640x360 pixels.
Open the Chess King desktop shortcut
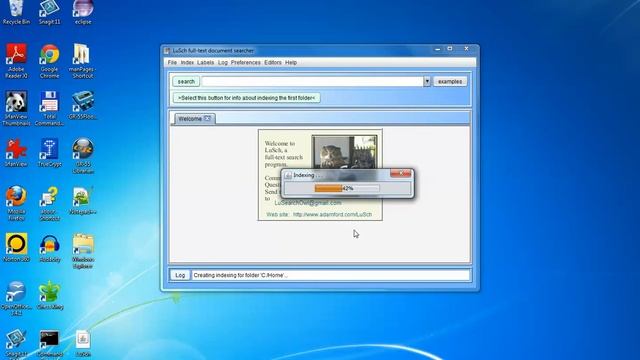[x=49, y=295]
